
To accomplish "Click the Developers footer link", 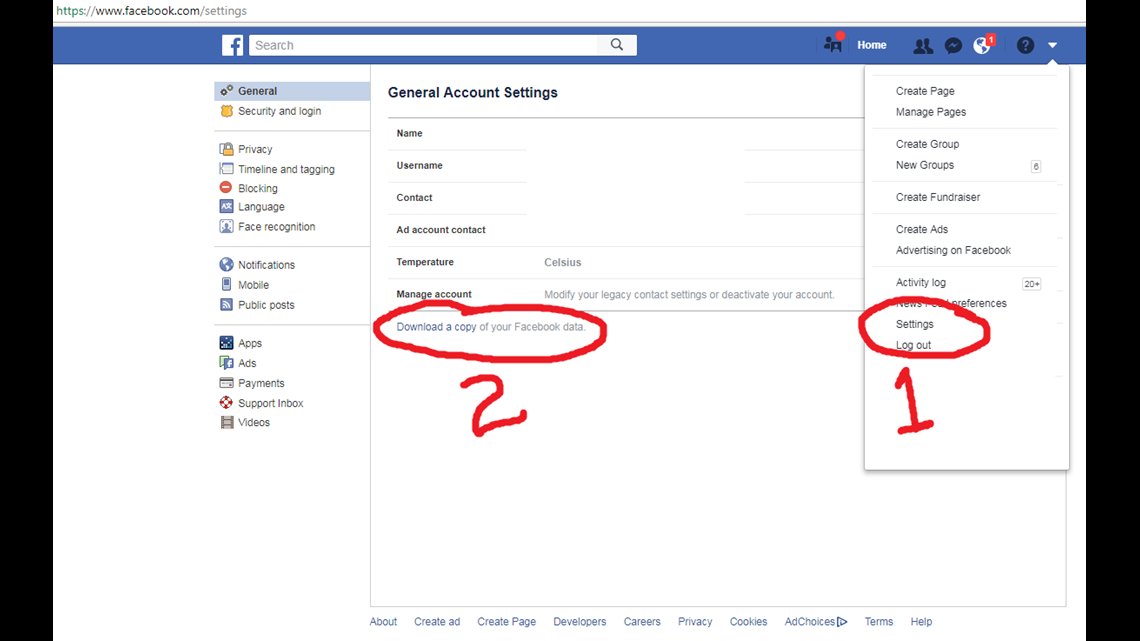I will (579, 621).
